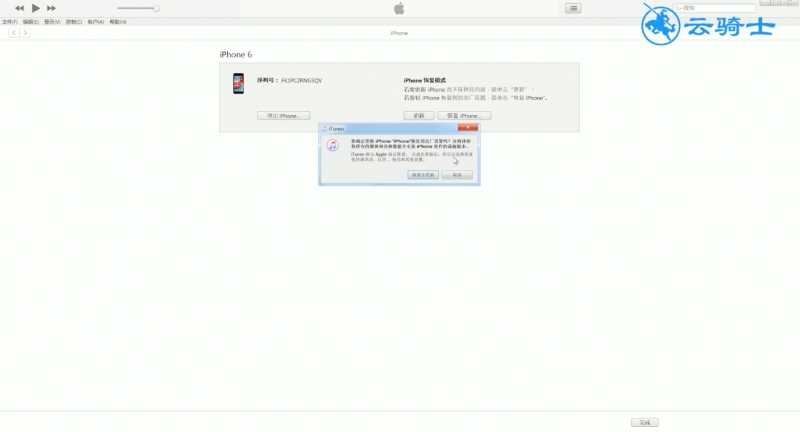Open the 帐户(A) menu
The height and width of the screenshot is (432, 800).
(95, 22)
